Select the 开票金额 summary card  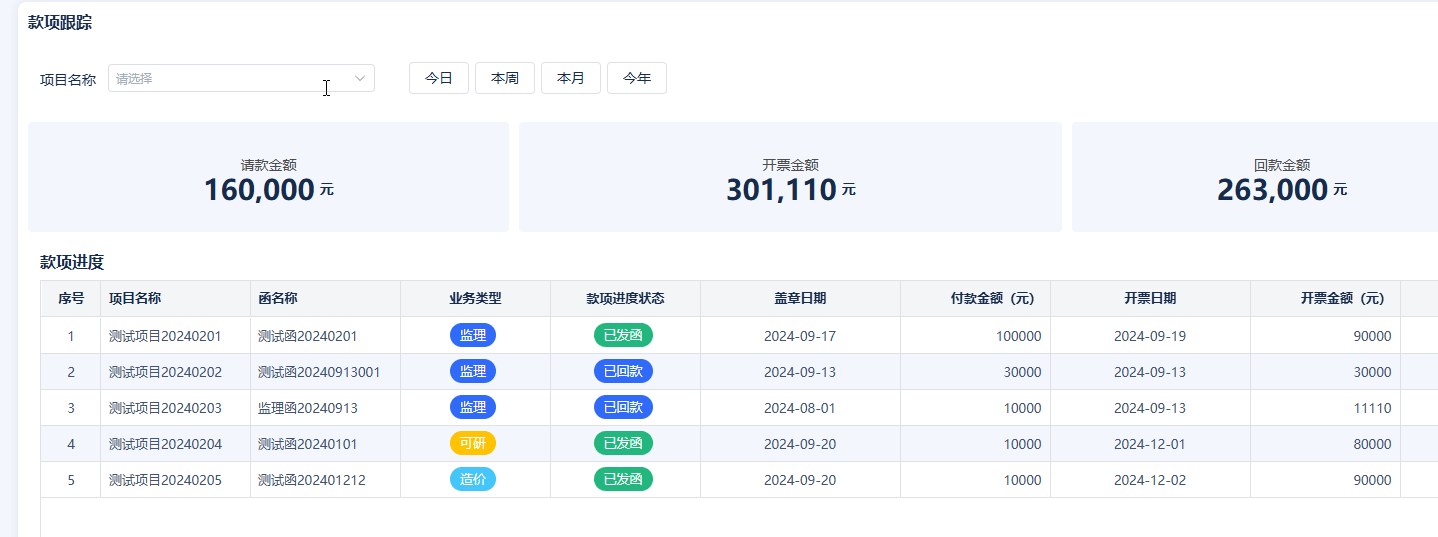coord(790,178)
